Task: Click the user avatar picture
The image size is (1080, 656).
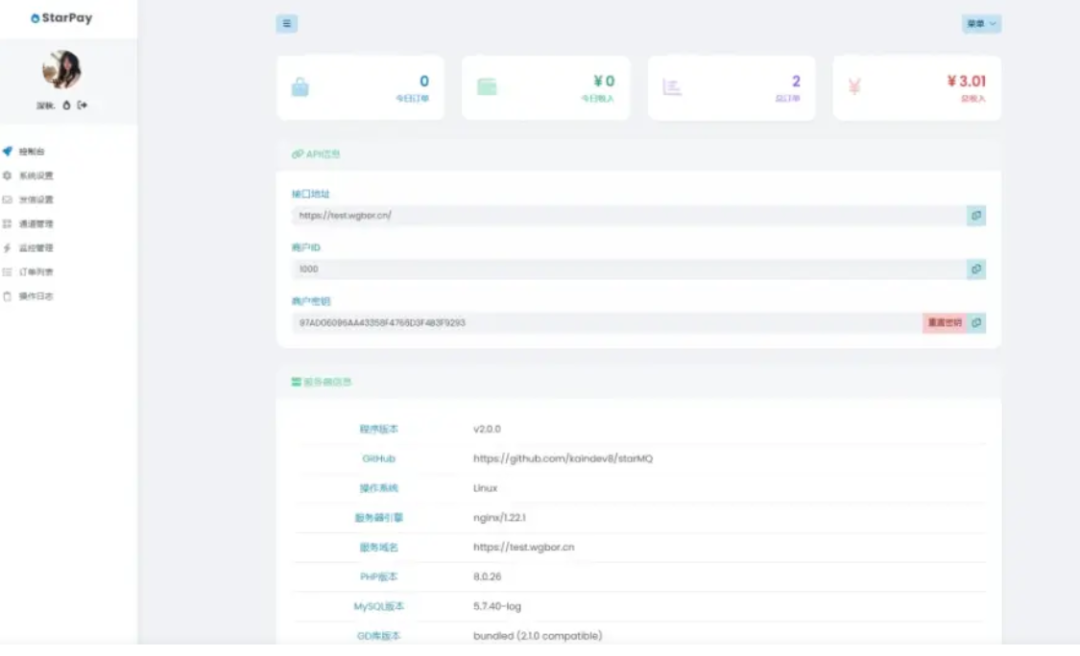Action: (x=61, y=70)
